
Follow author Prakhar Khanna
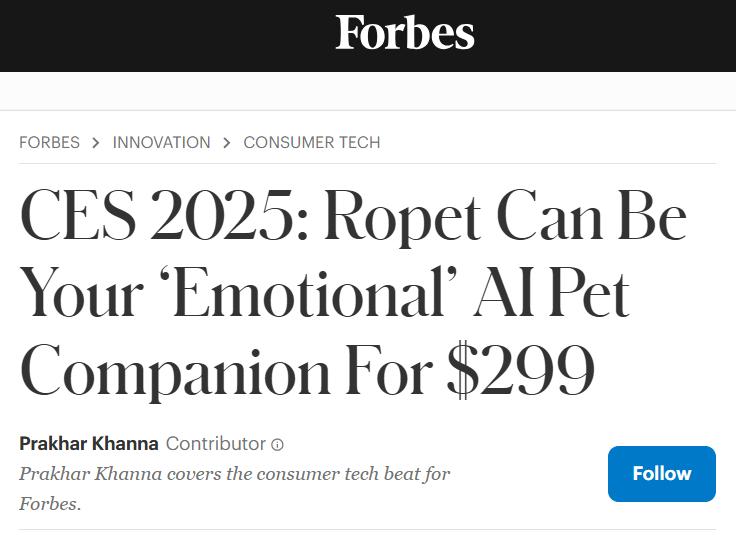pos(661,474)
